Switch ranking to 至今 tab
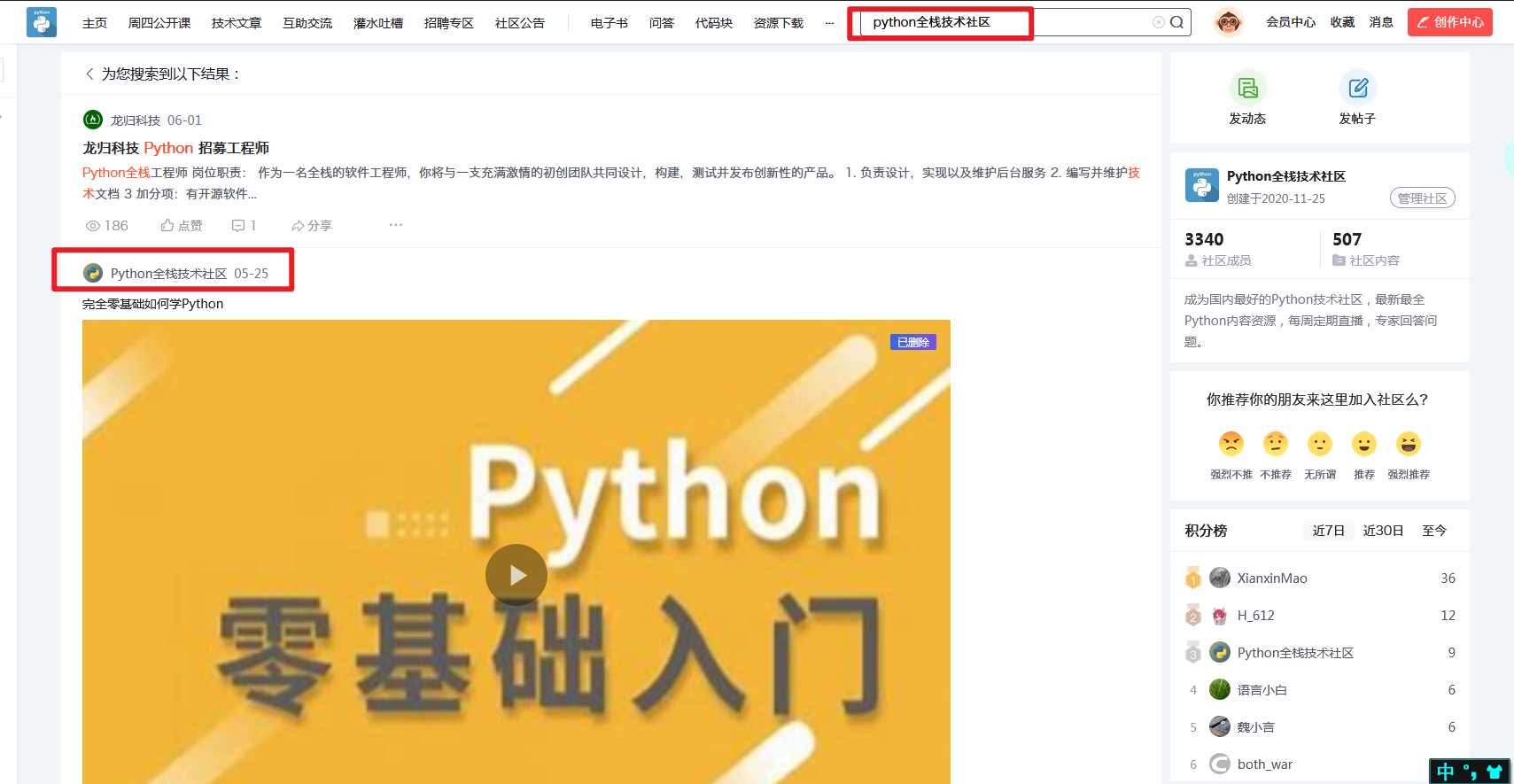 pos(1434,531)
